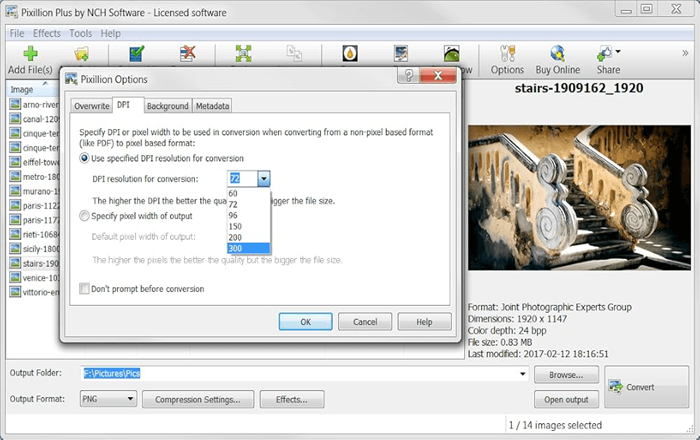Click the image icon beside canal-120
Screen dimensions: 700x440
(x=15, y=119)
